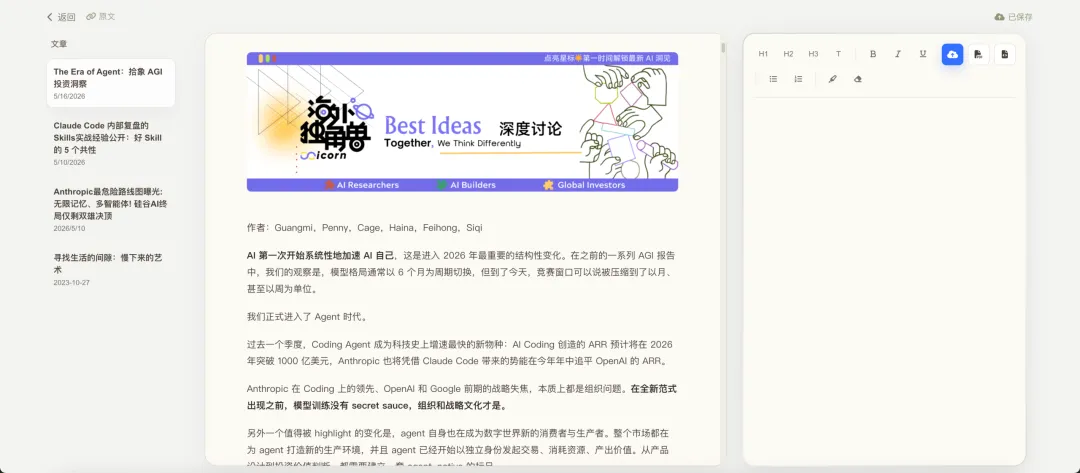Image resolution: width=1080 pixels, height=473 pixels.
Task: Toggle italic formatting
Action: tap(897, 54)
